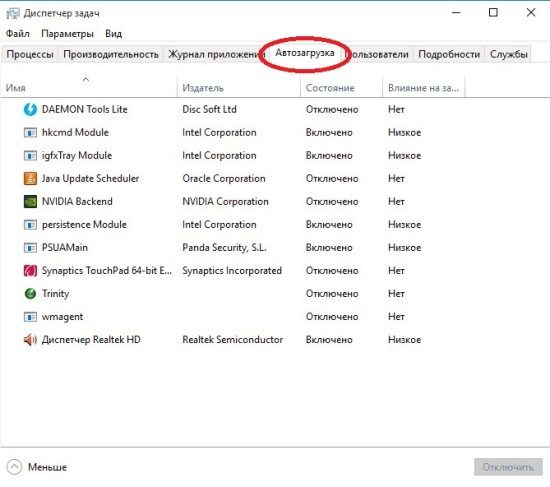Select the PSUAMain entry icon
550x487 pixels.
(30, 248)
